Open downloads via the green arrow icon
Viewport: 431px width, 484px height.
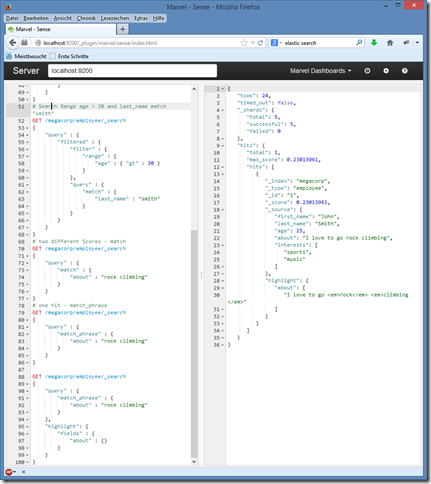click(x=374, y=43)
